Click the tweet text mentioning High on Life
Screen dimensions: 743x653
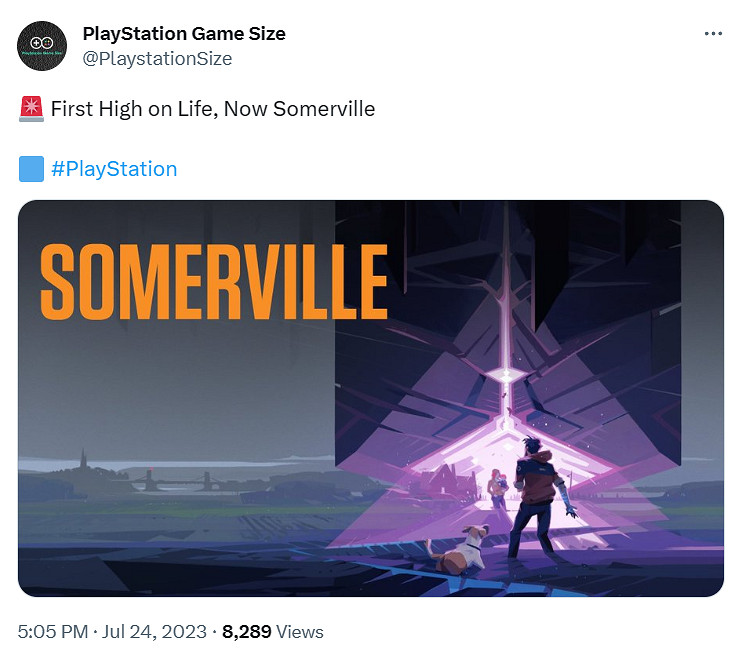(x=212, y=109)
